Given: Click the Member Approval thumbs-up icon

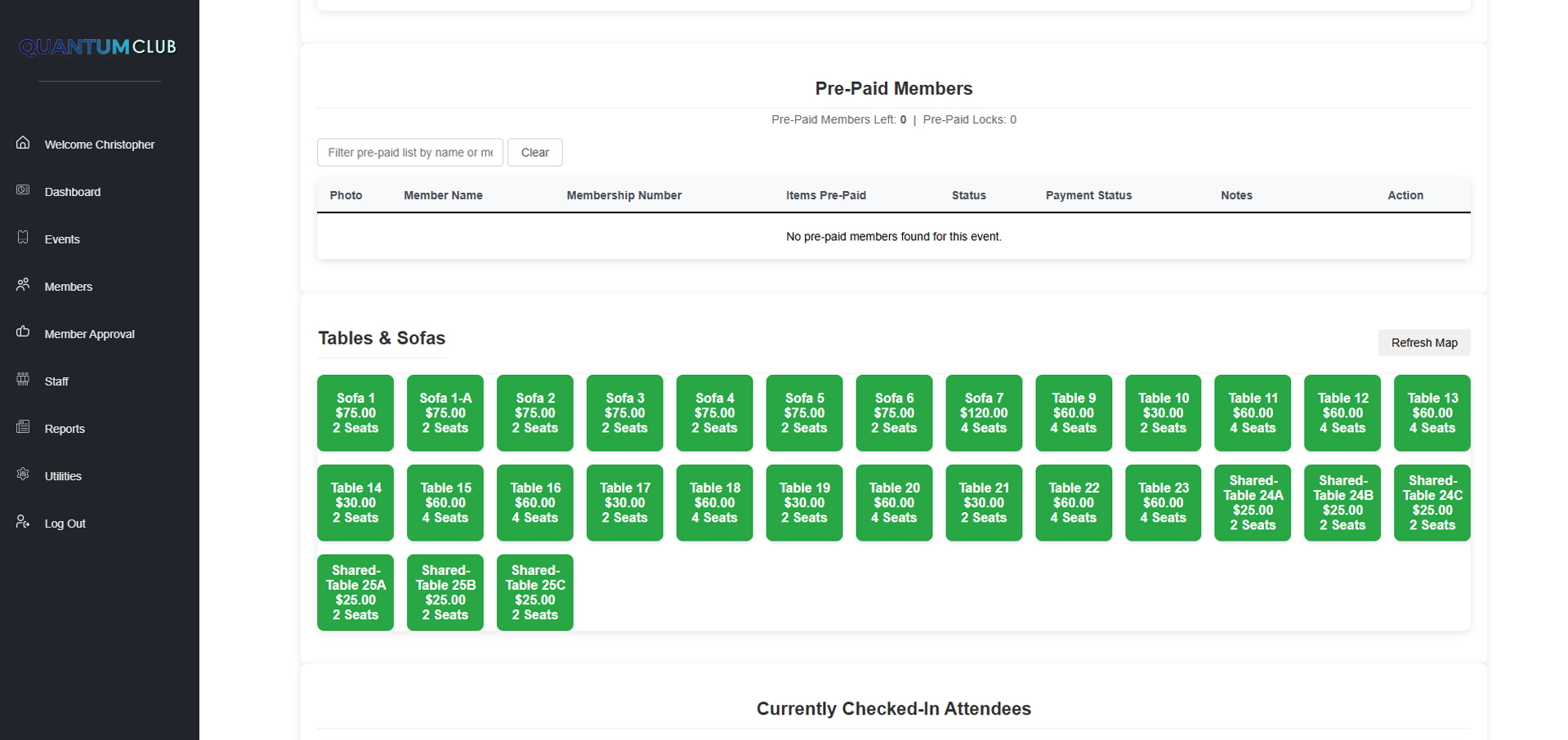Looking at the screenshot, I should click(x=23, y=332).
